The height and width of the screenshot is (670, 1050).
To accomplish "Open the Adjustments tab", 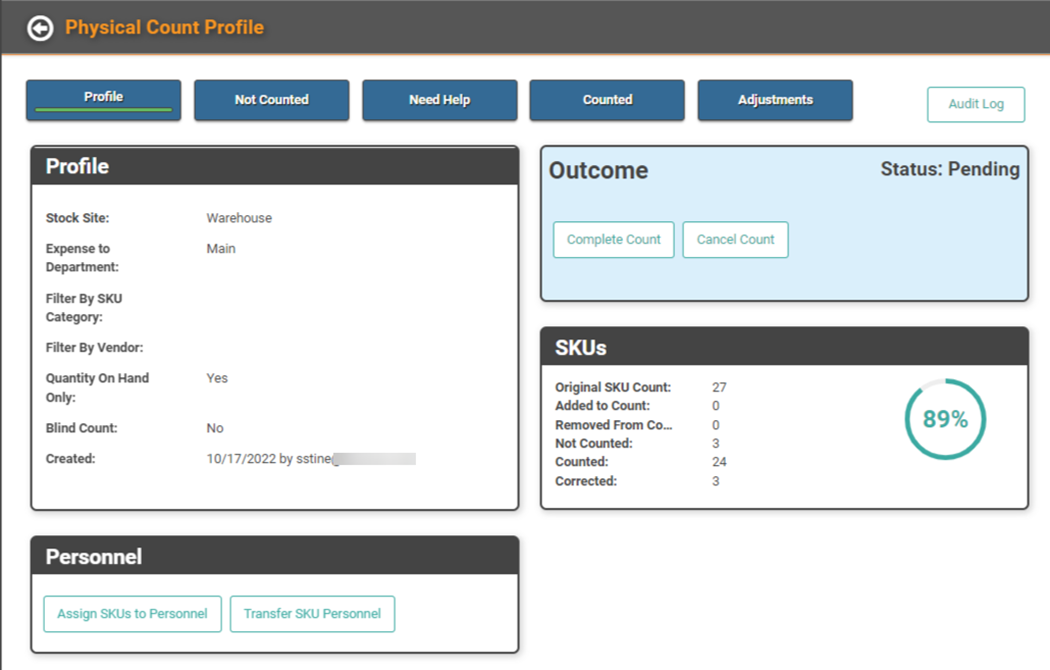I will point(775,100).
